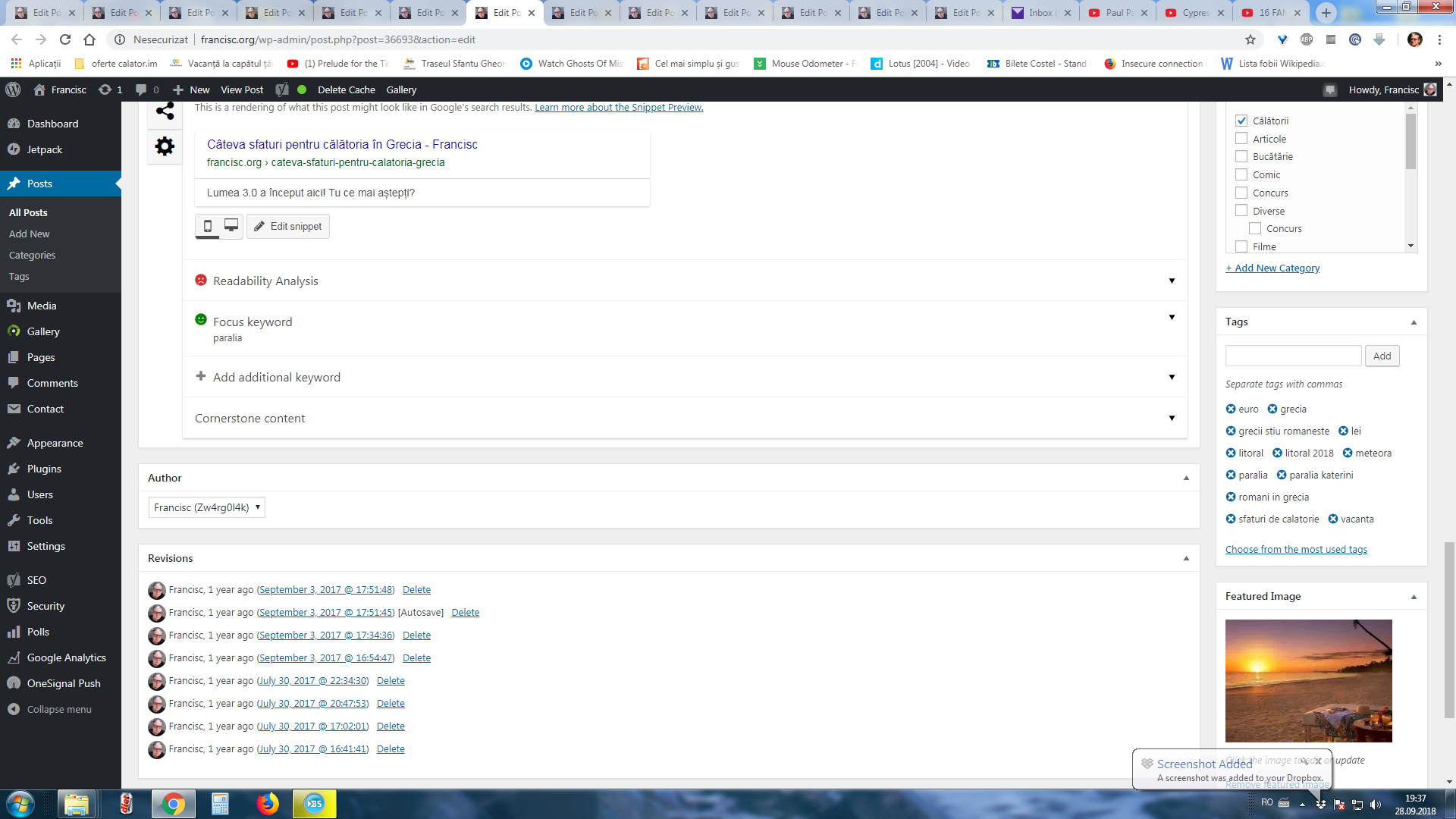This screenshot has width=1456, height=819.
Task: Switch snippet preview to desktop view
Action: pos(231,226)
